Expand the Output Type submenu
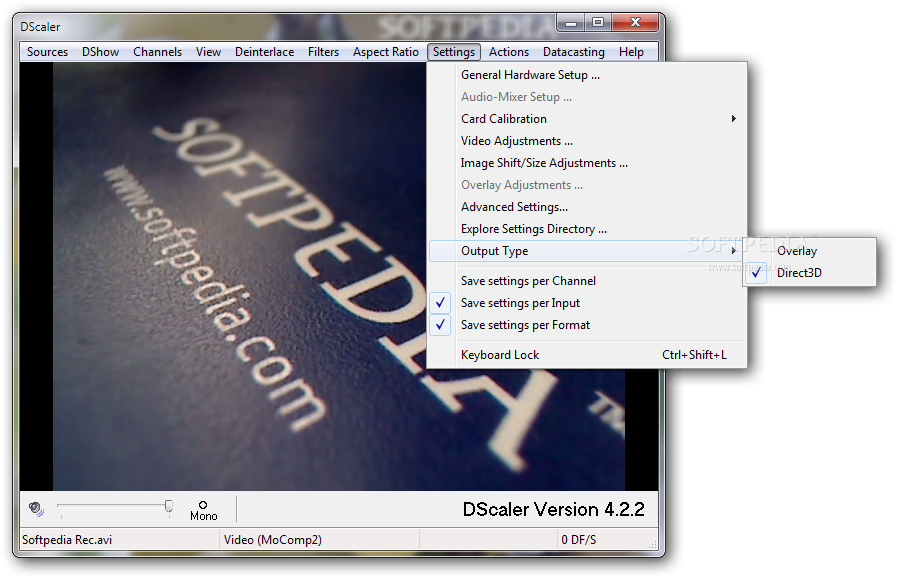Image resolution: width=897 pixels, height=578 pixels. pos(587,251)
